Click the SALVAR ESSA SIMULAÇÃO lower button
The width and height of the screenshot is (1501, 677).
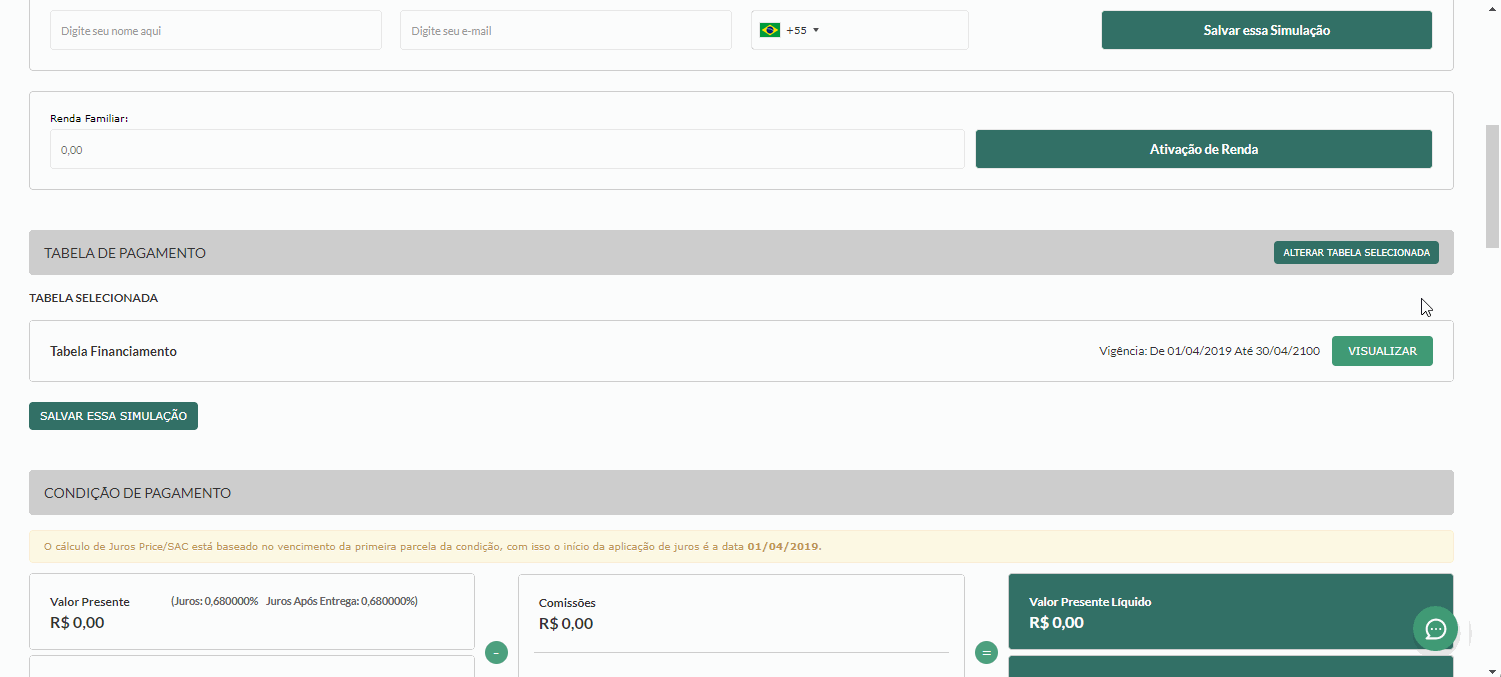click(113, 416)
